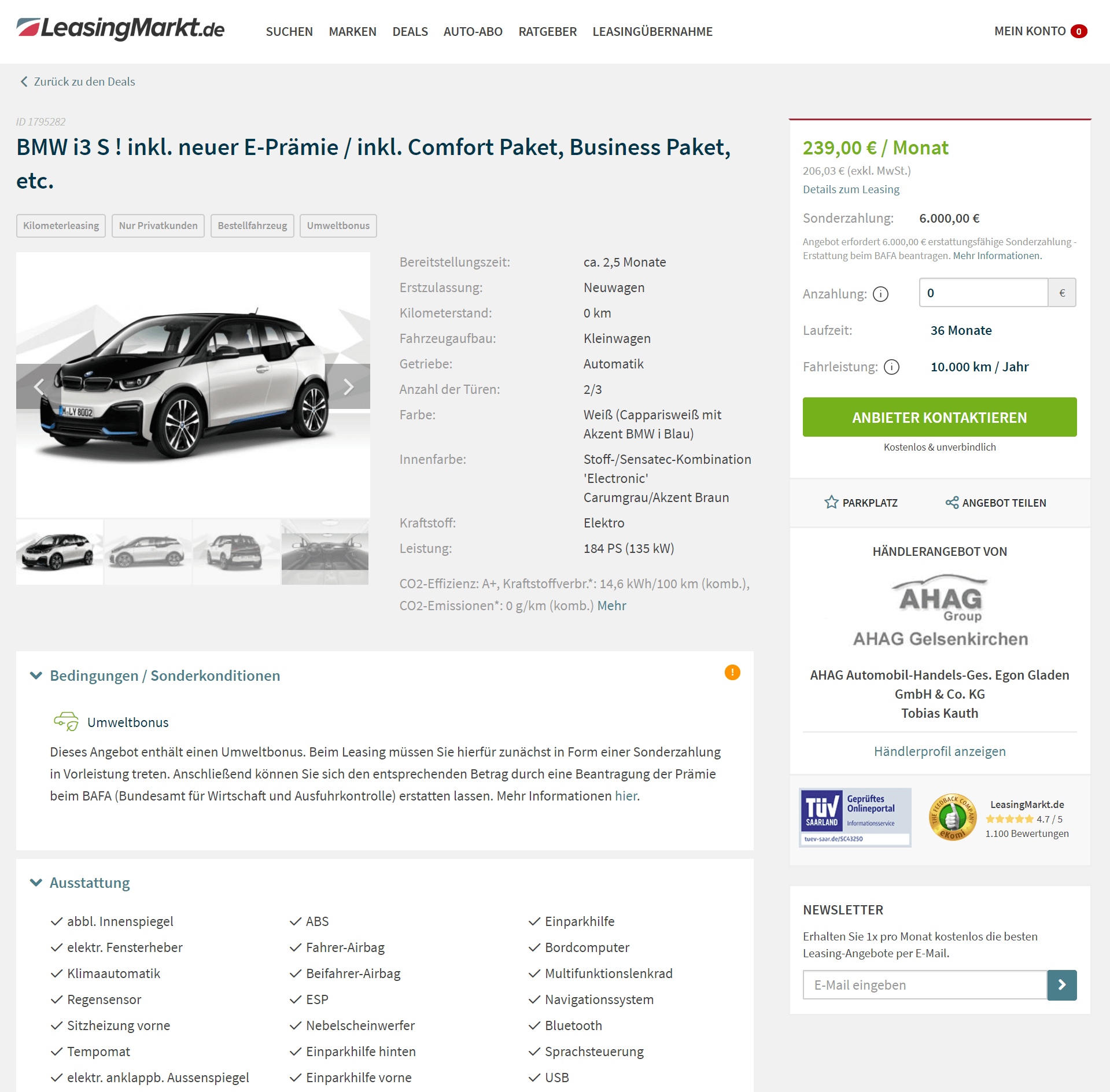Click the orange warning icon in Bedingungen
Image resolution: width=1110 pixels, height=1092 pixels.
(x=732, y=672)
